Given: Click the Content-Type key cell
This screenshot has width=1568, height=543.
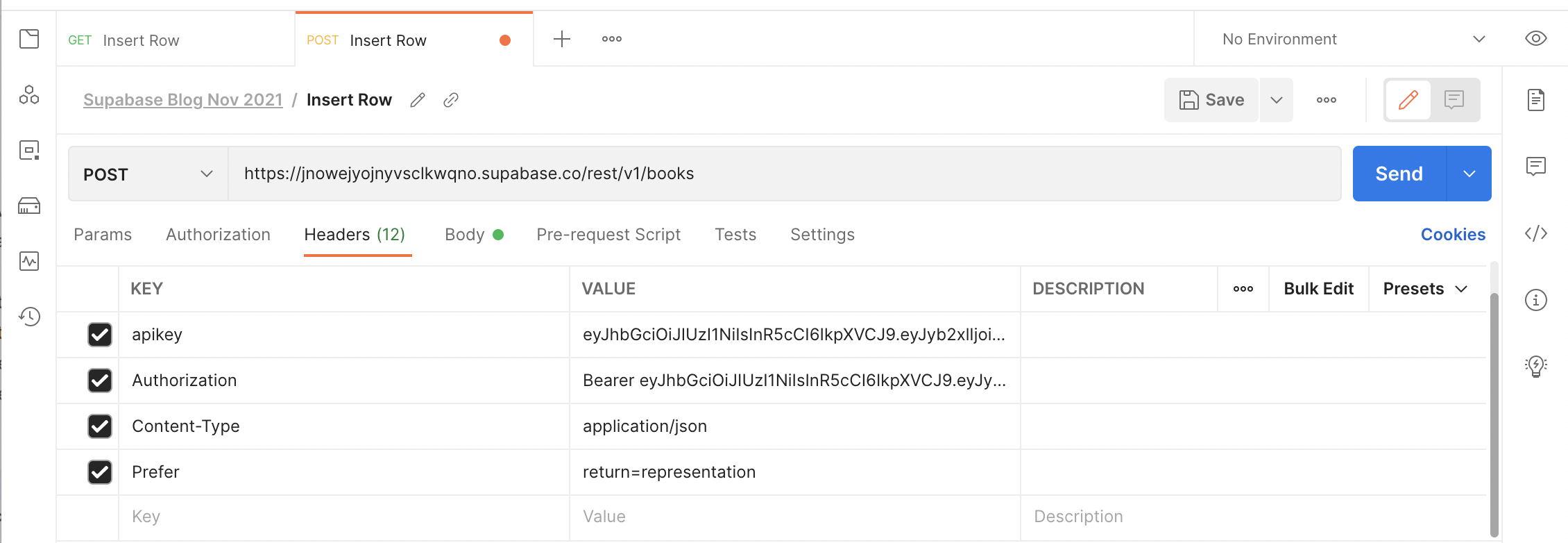Looking at the screenshot, I should coord(344,426).
